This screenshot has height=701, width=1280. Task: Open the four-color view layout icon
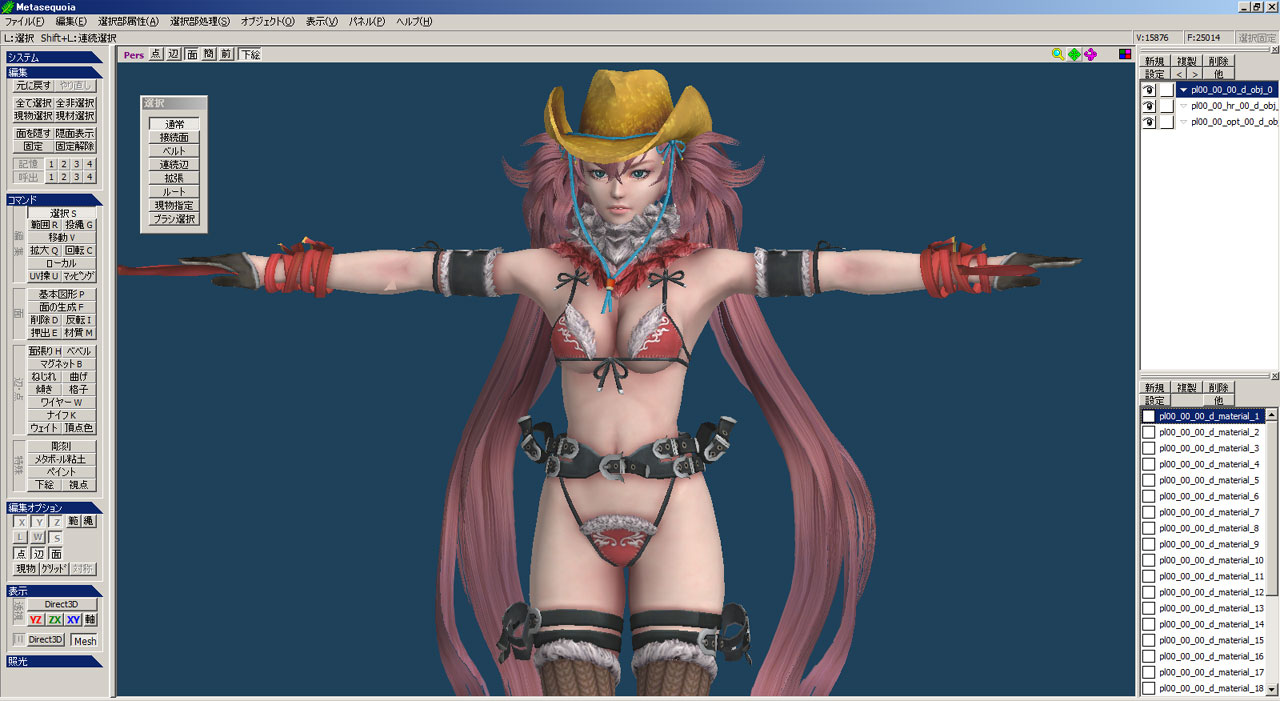point(1125,55)
